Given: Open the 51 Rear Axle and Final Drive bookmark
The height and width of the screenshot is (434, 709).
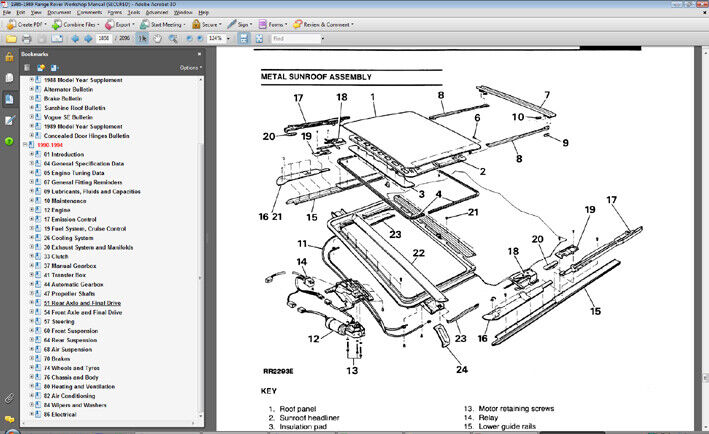Looking at the screenshot, I should [x=82, y=302].
